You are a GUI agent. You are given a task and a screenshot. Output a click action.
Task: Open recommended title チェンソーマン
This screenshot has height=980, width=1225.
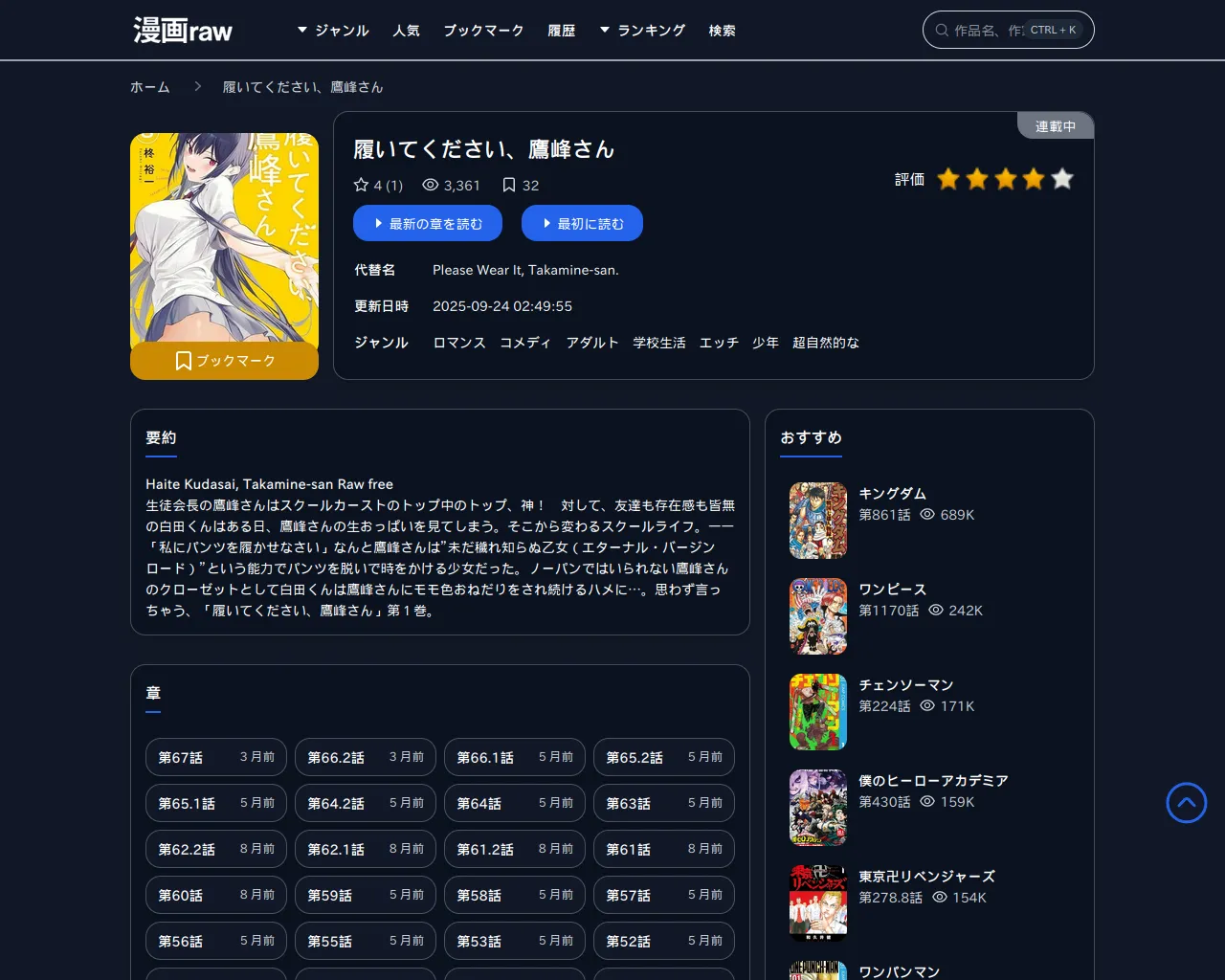coord(906,684)
